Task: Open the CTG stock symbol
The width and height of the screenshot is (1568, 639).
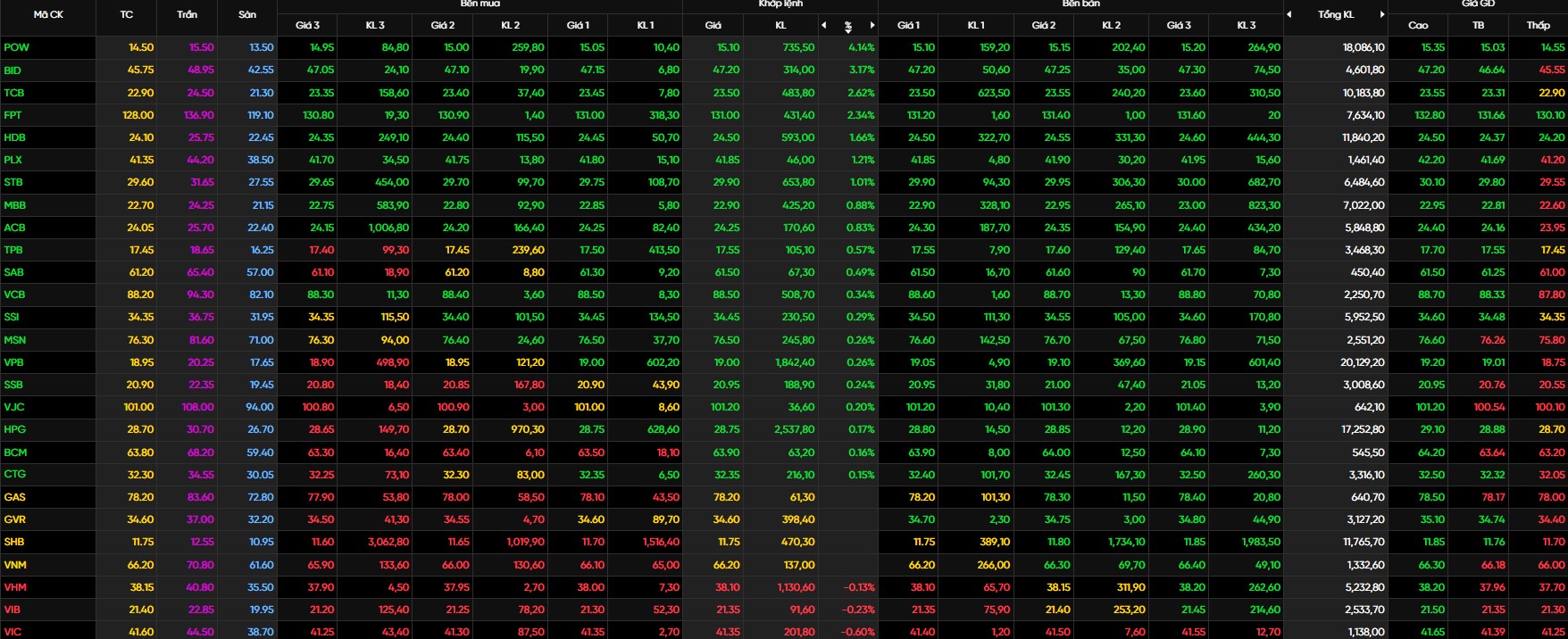Action: pyautogui.click(x=14, y=474)
